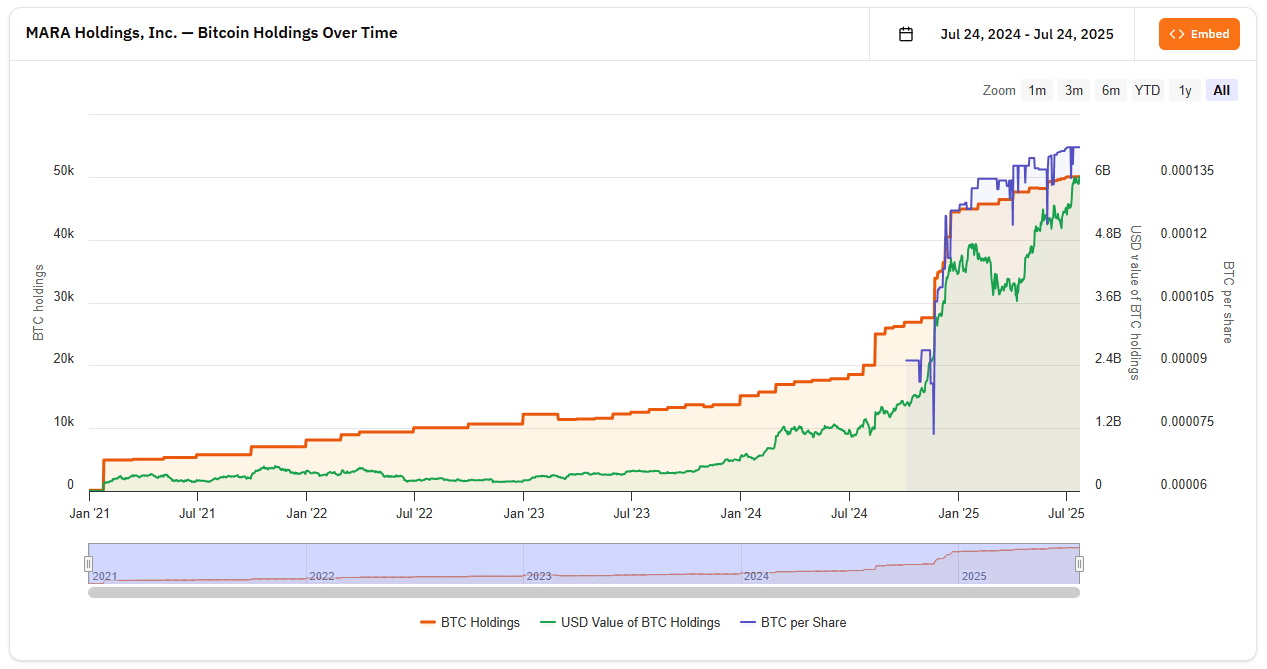The height and width of the screenshot is (669, 1267).
Task: Click the 20k BTC holdings axis value
Action: pos(63,359)
